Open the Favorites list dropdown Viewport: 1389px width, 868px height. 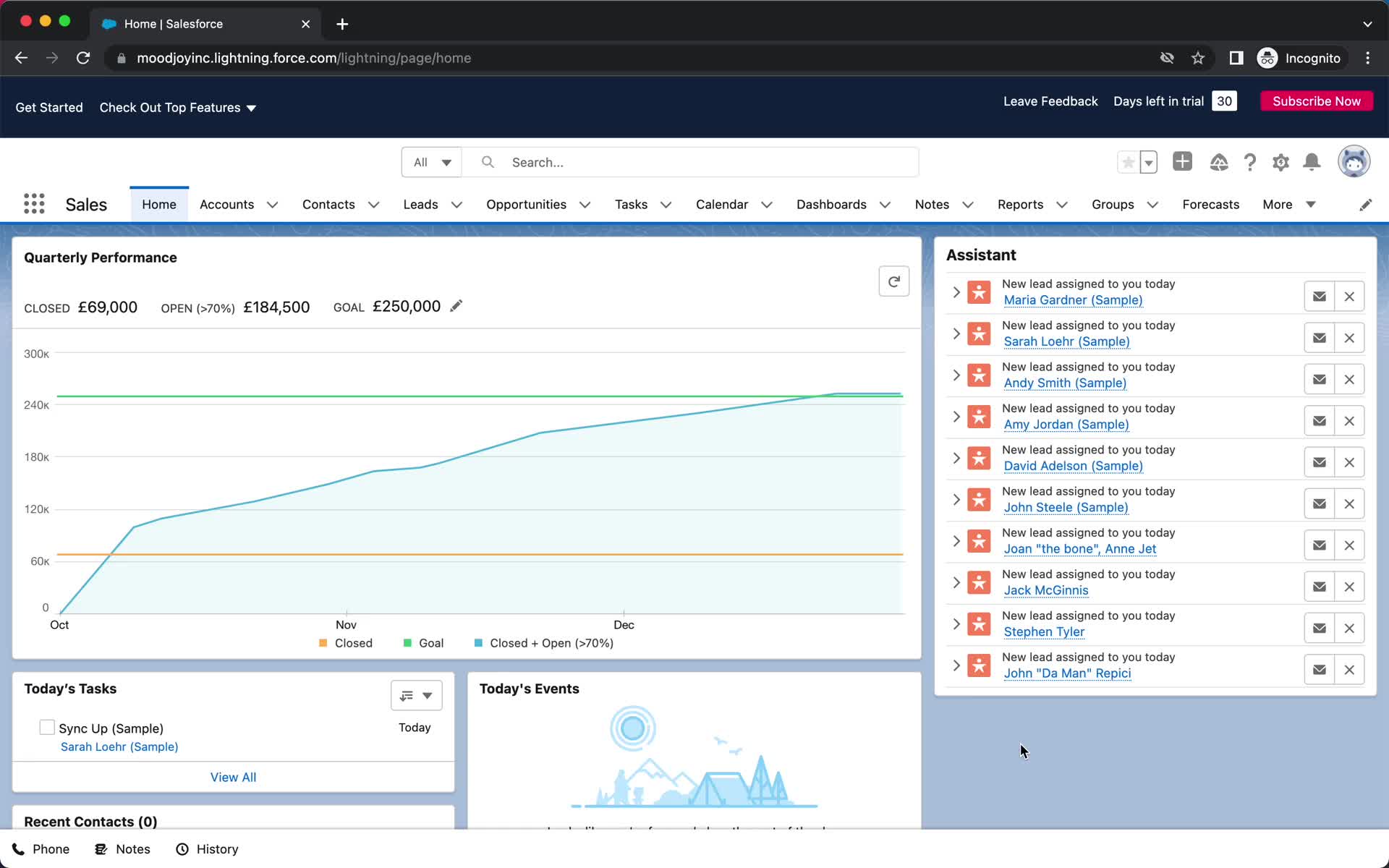1148,162
